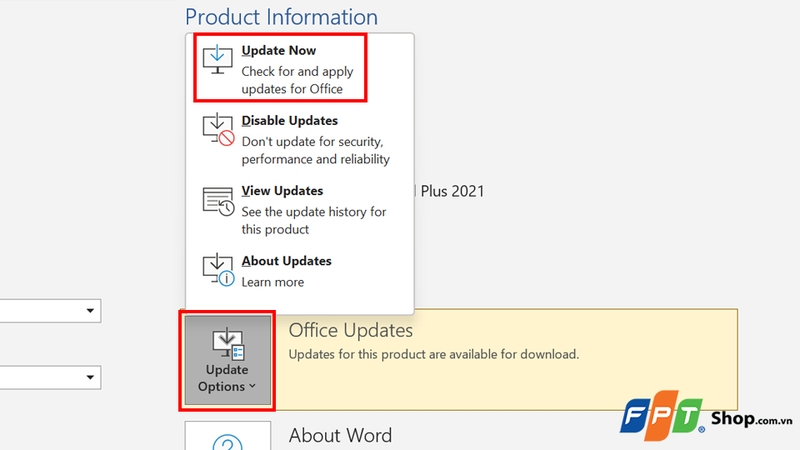
Task: Click the Disable Updates blocked icon
Action: [x=218, y=130]
